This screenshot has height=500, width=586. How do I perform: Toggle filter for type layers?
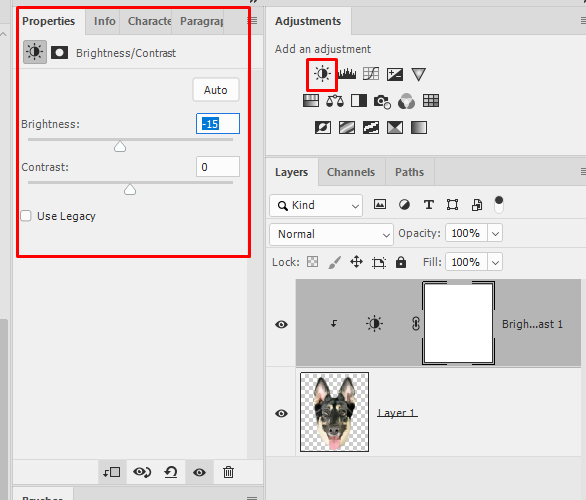(x=429, y=205)
